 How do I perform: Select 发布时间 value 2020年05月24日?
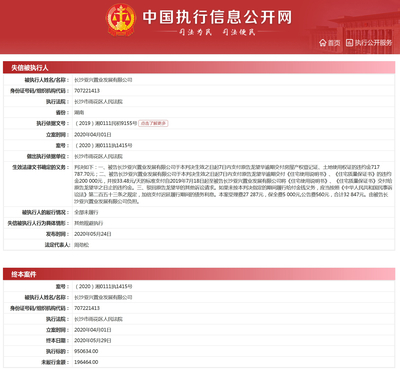(x=93, y=234)
